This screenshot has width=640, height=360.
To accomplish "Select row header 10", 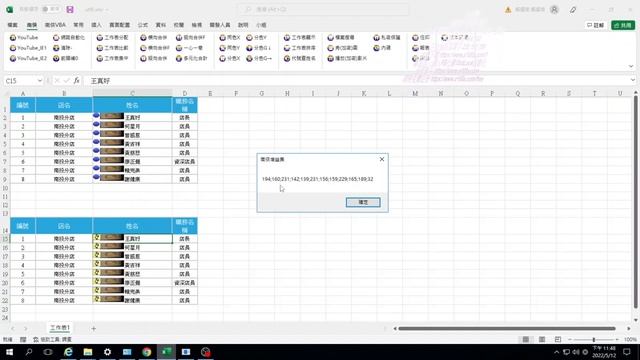I will 5,188.
